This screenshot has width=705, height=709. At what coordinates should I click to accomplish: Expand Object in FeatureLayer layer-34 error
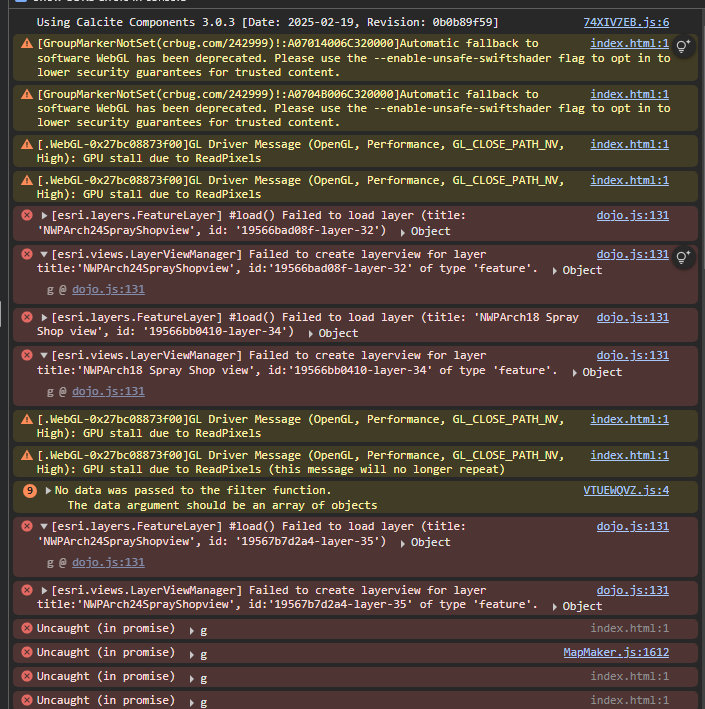(310, 334)
